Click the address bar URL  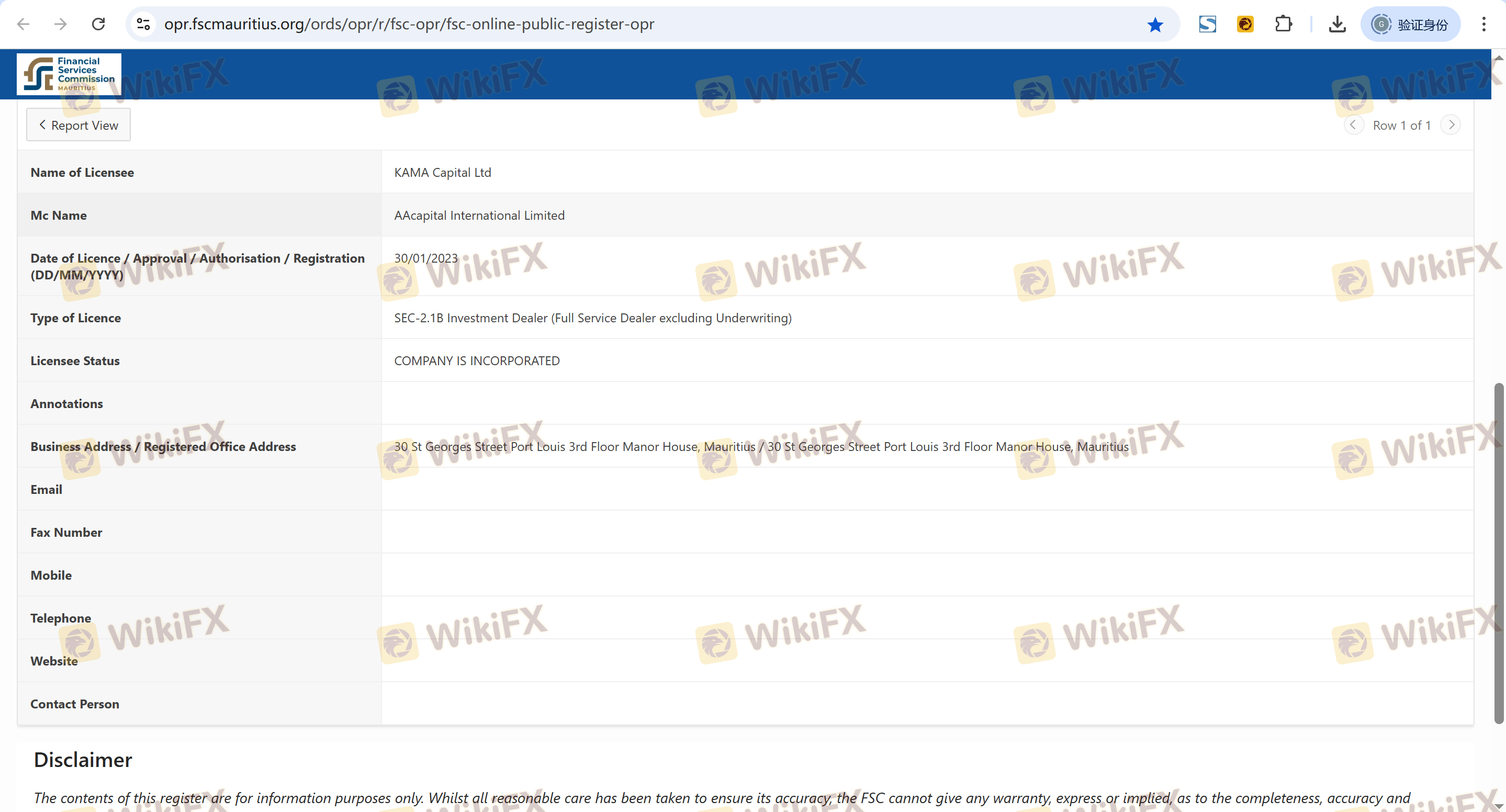click(409, 24)
